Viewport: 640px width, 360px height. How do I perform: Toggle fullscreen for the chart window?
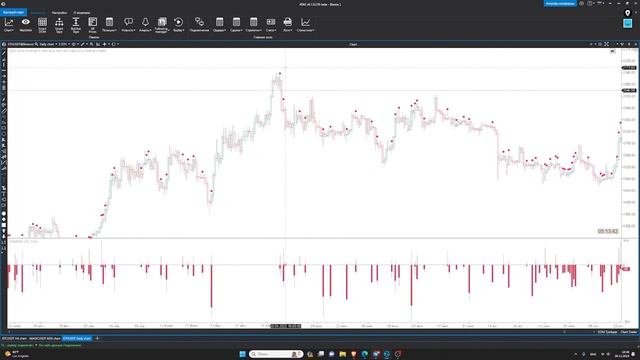click(607, 44)
